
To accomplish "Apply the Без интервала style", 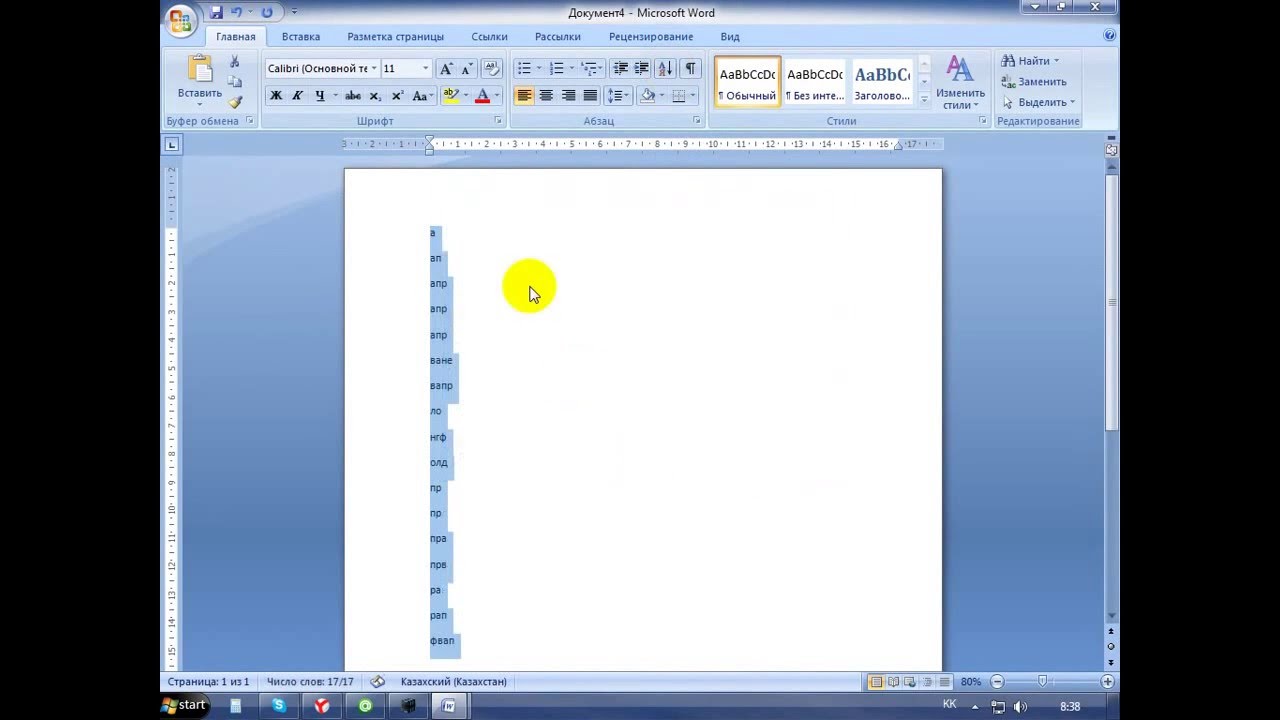I will click(815, 82).
